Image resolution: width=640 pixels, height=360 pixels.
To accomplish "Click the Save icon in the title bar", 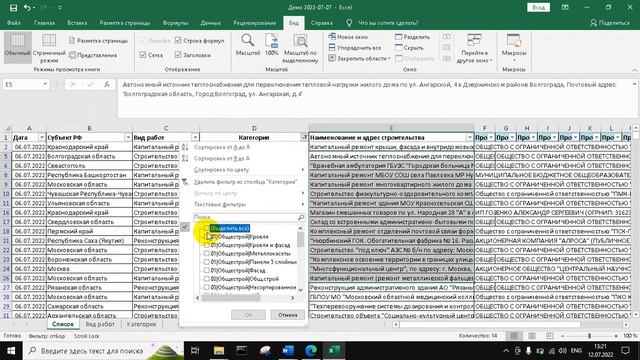I will click(13, 8).
